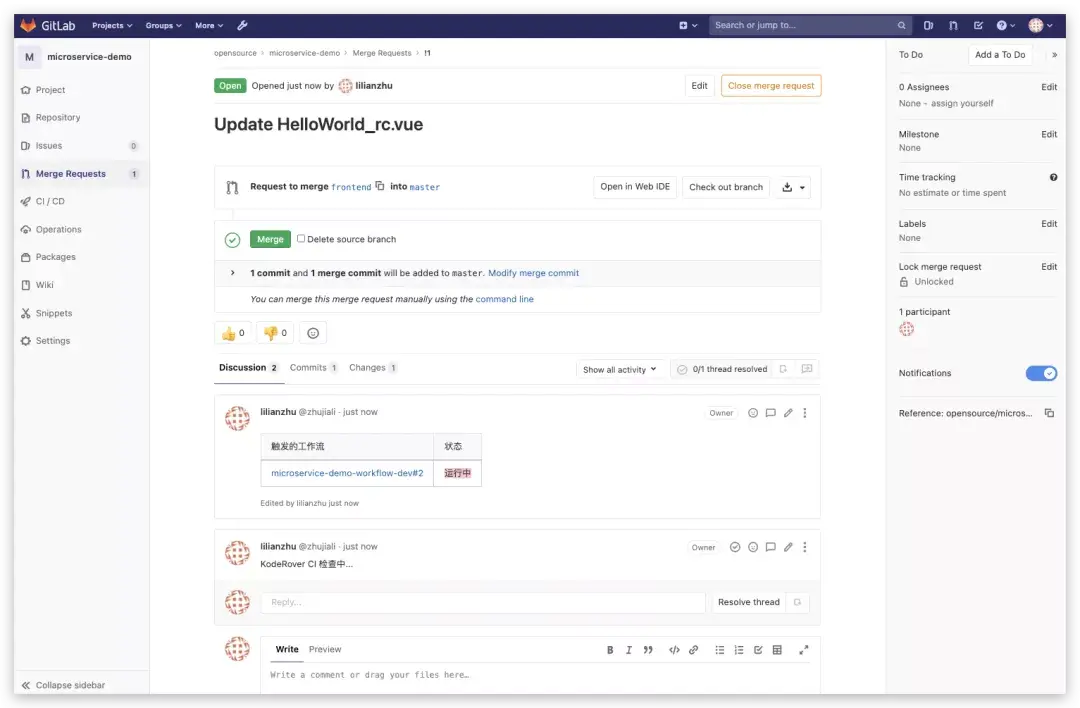This screenshot has height=708, width=1080.
Task: Toggle bold formatting in the comment editor
Action: [610, 649]
